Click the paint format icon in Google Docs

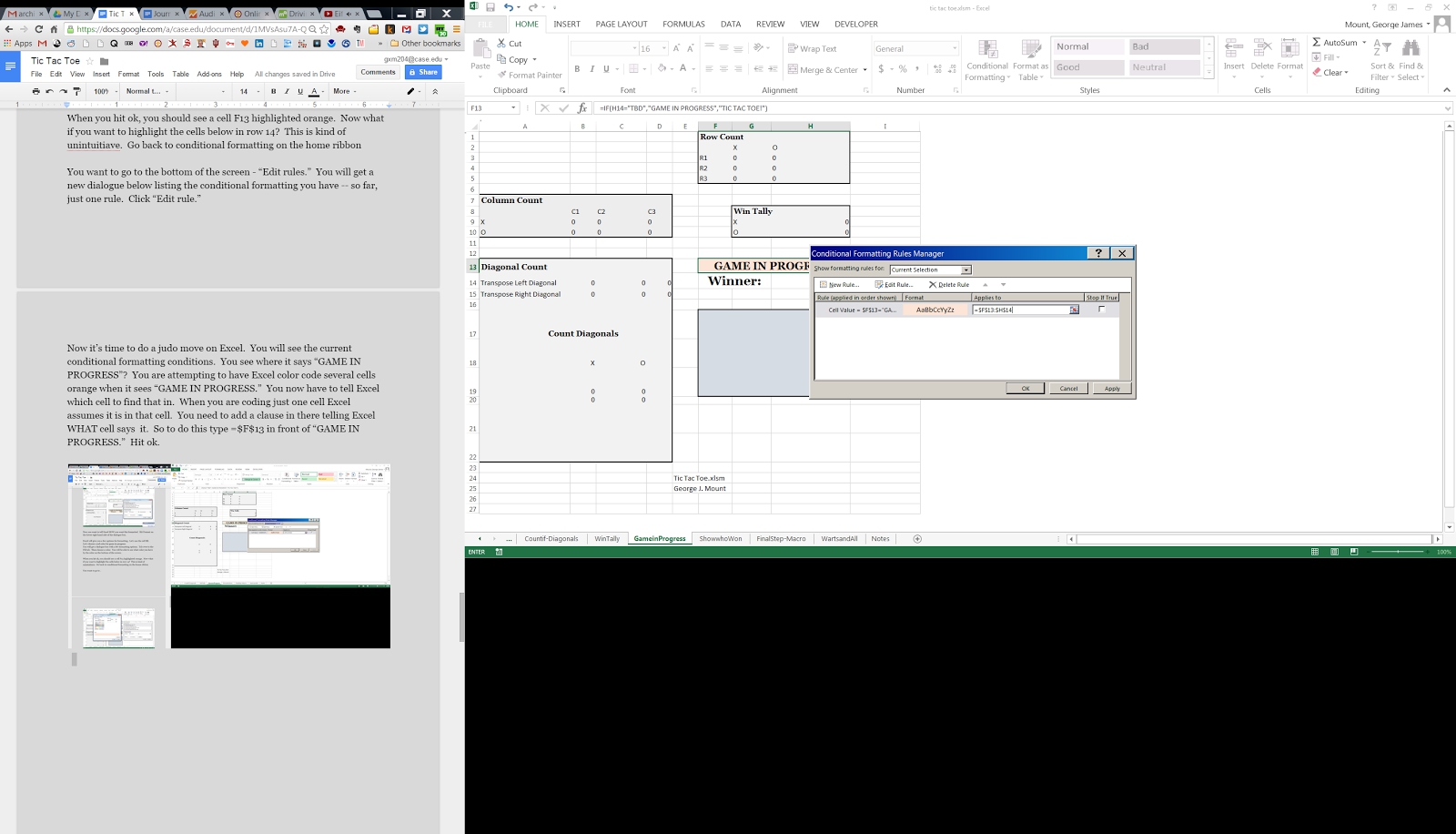click(x=76, y=91)
